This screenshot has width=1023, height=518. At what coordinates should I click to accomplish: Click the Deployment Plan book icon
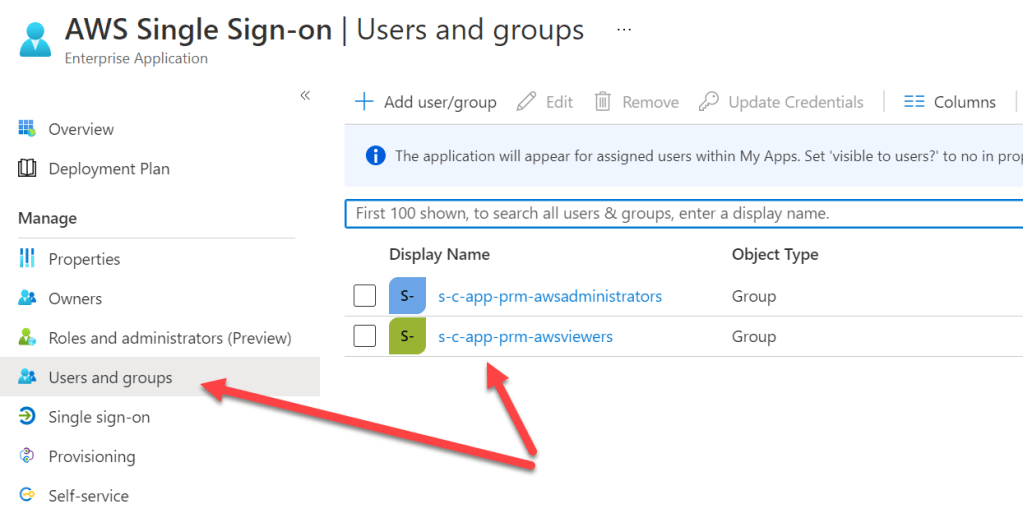point(27,169)
